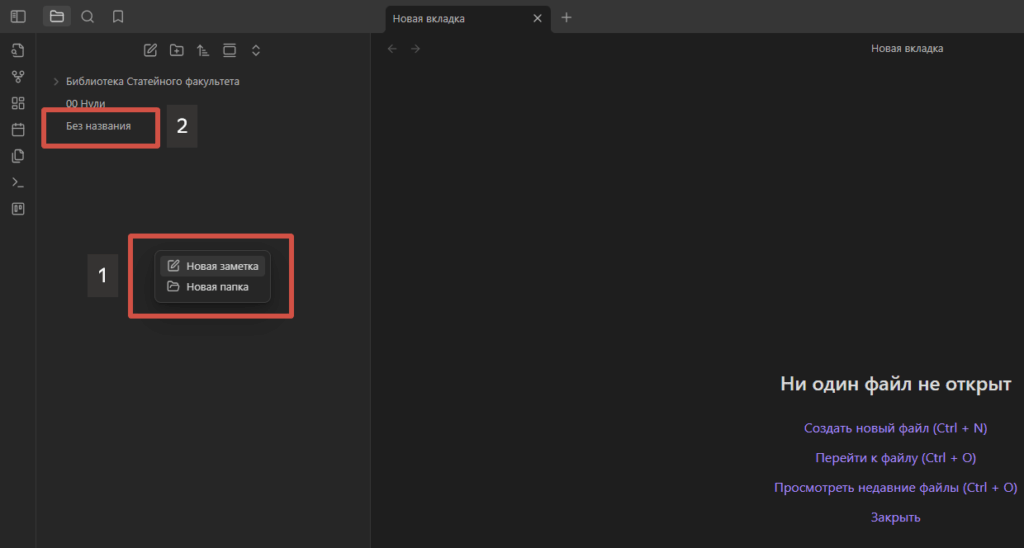The width and height of the screenshot is (1024, 548).
Task: Choose Новая папка in context menu
Action: (x=212, y=287)
